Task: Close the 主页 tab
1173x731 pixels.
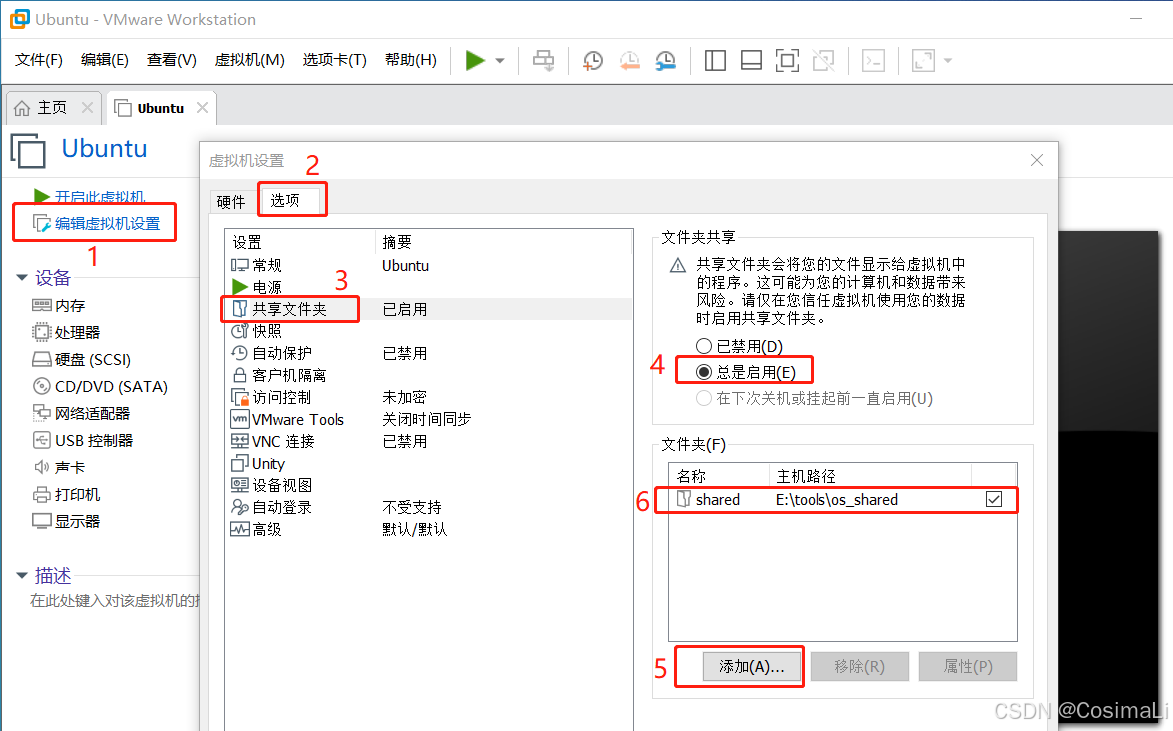Action: [88, 108]
